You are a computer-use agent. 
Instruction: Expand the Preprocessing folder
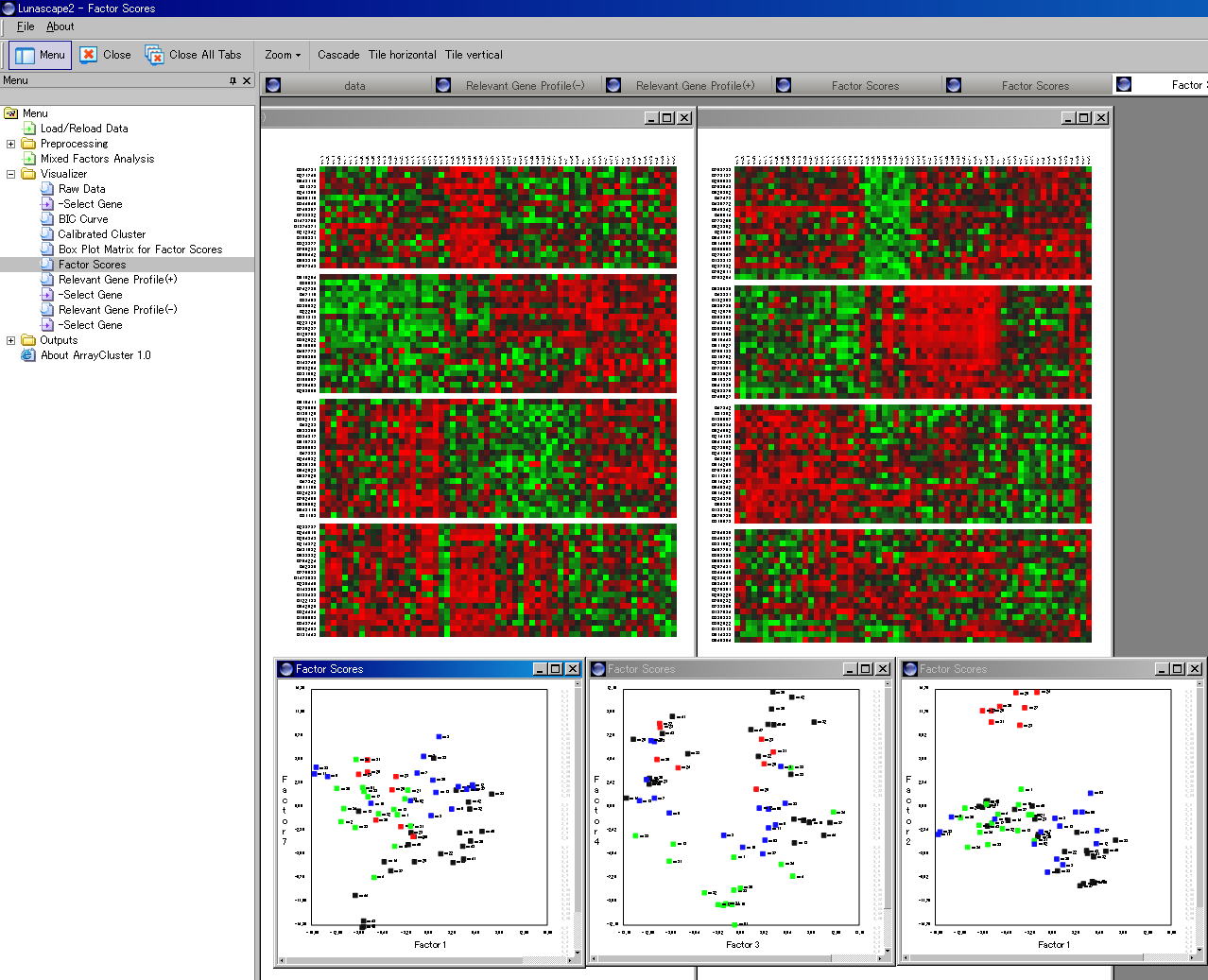click(11, 144)
